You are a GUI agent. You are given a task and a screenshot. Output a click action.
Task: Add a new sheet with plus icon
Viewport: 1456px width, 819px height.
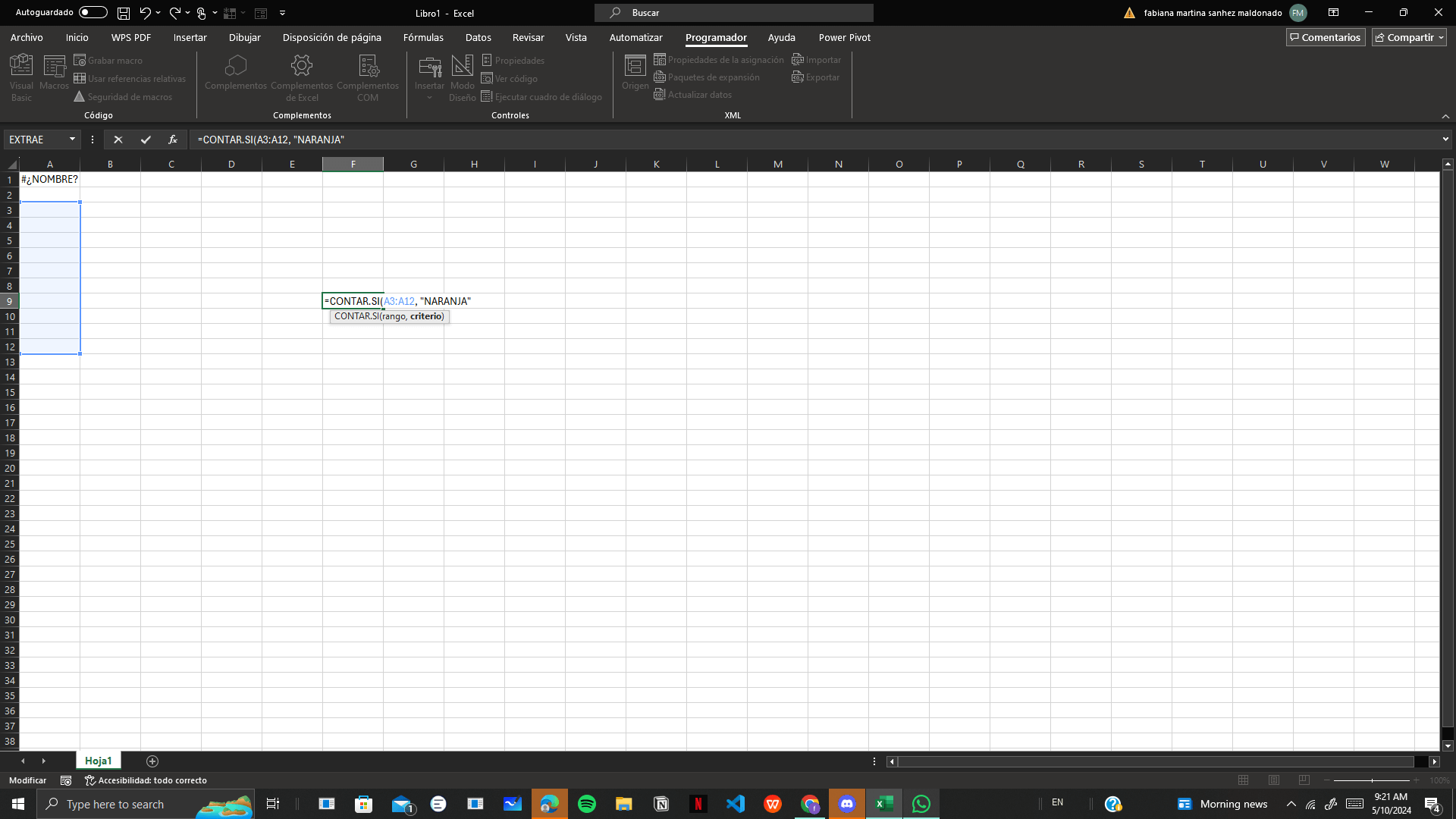tap(152, 761)
